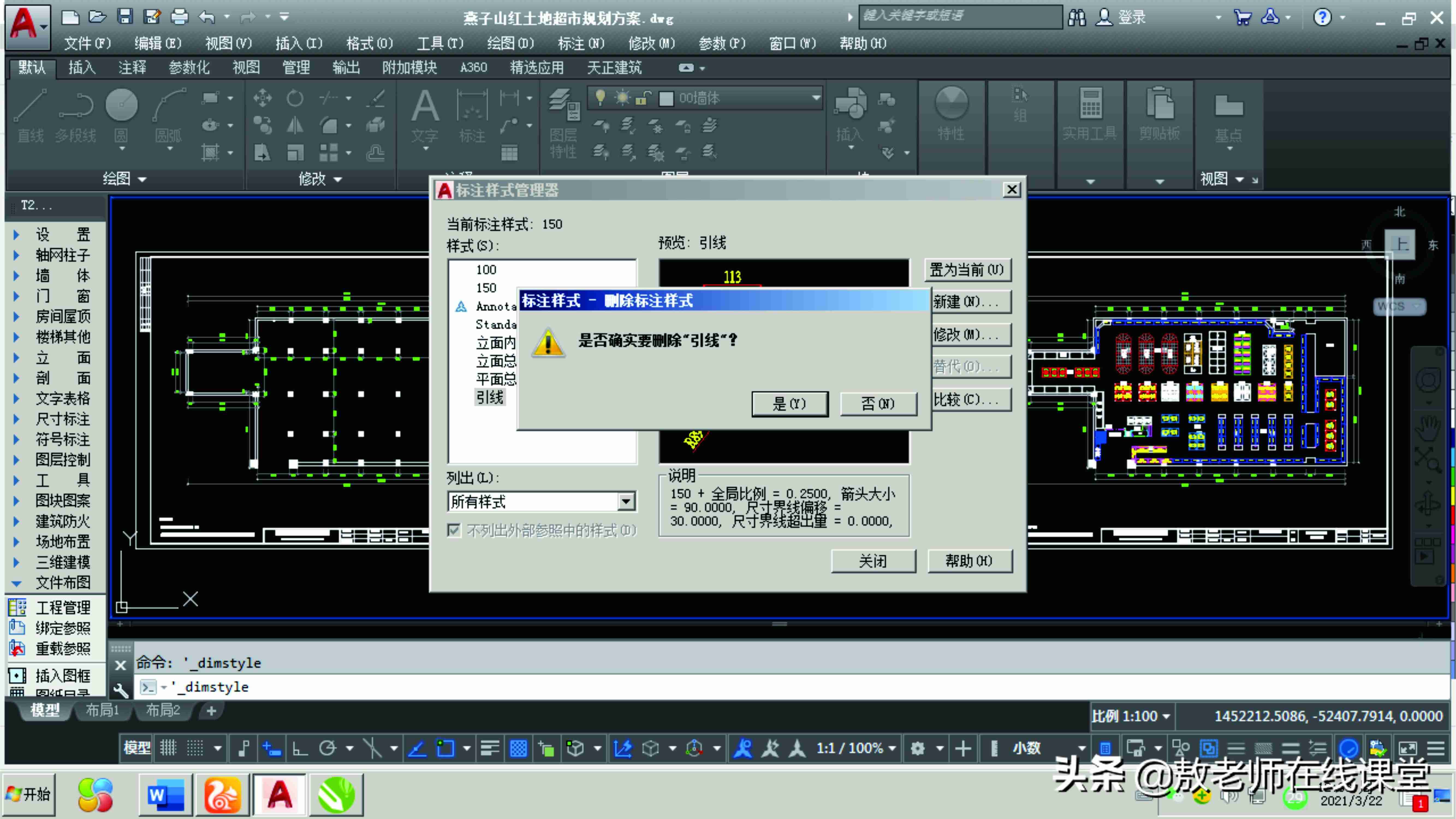Select the Circle (圆) tool
This screenshot has width=1456, height=819.
click(x=121, y=116)
